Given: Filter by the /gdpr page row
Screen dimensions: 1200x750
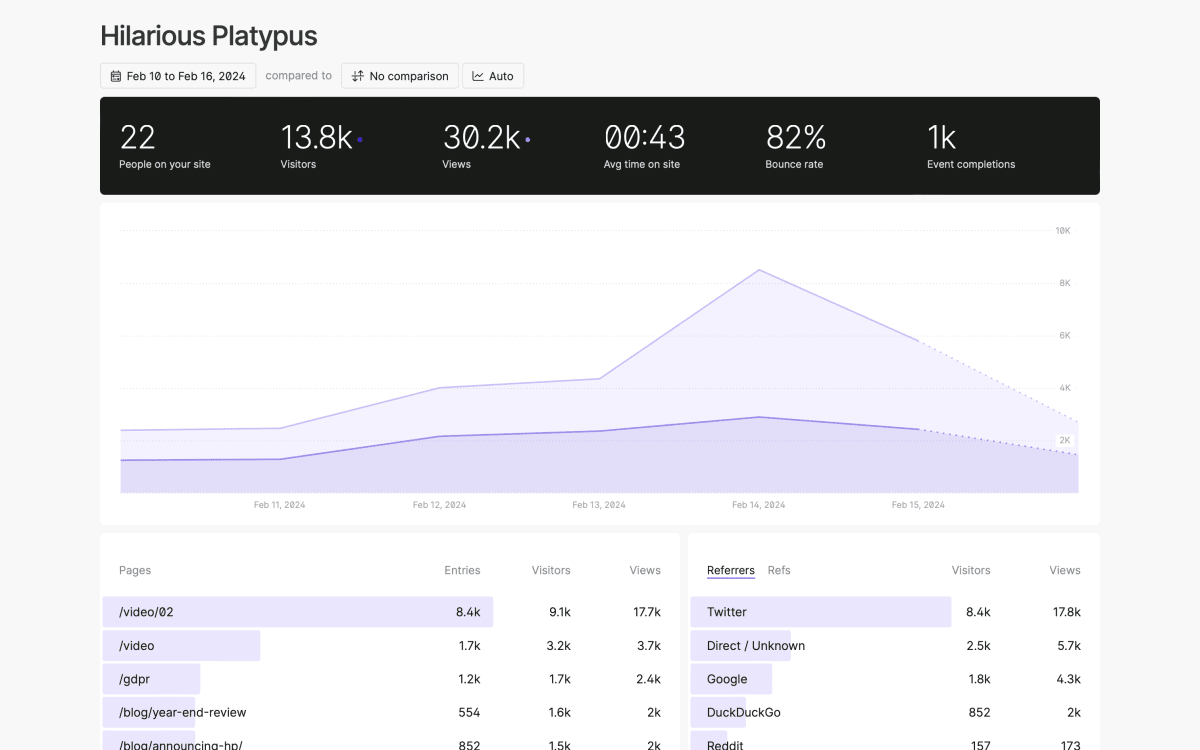Looking at the screenshot, I should click(390, 679).
